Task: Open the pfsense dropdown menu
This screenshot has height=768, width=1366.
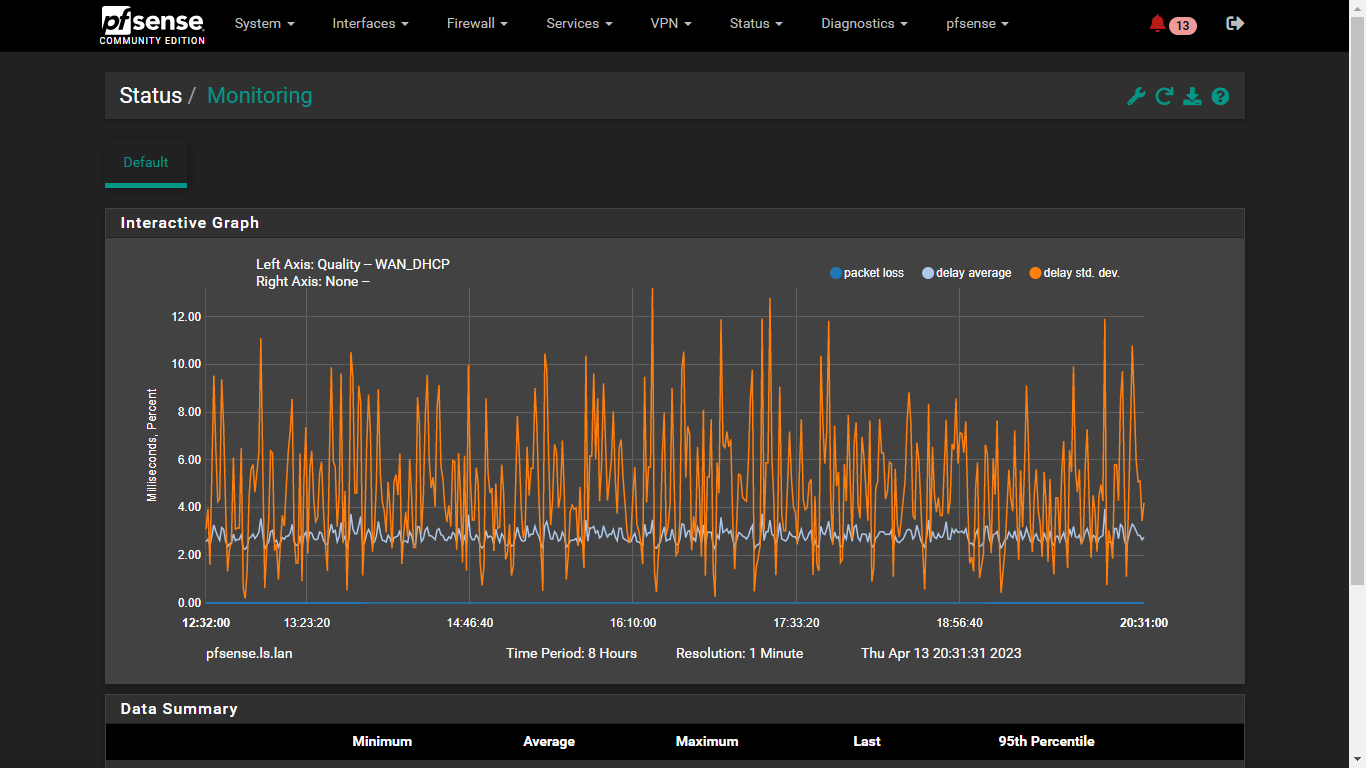Action: click(977, 23)
